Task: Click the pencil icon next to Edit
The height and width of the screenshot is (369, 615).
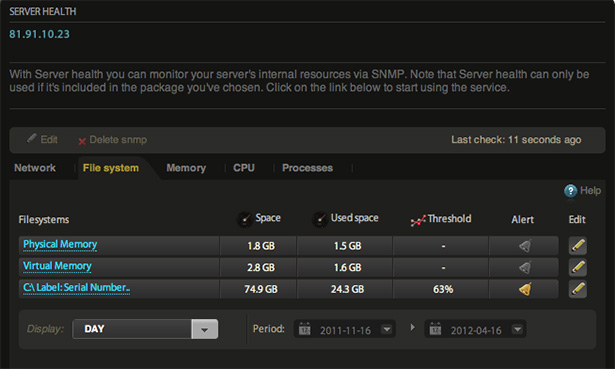Action: coord(32,138)
